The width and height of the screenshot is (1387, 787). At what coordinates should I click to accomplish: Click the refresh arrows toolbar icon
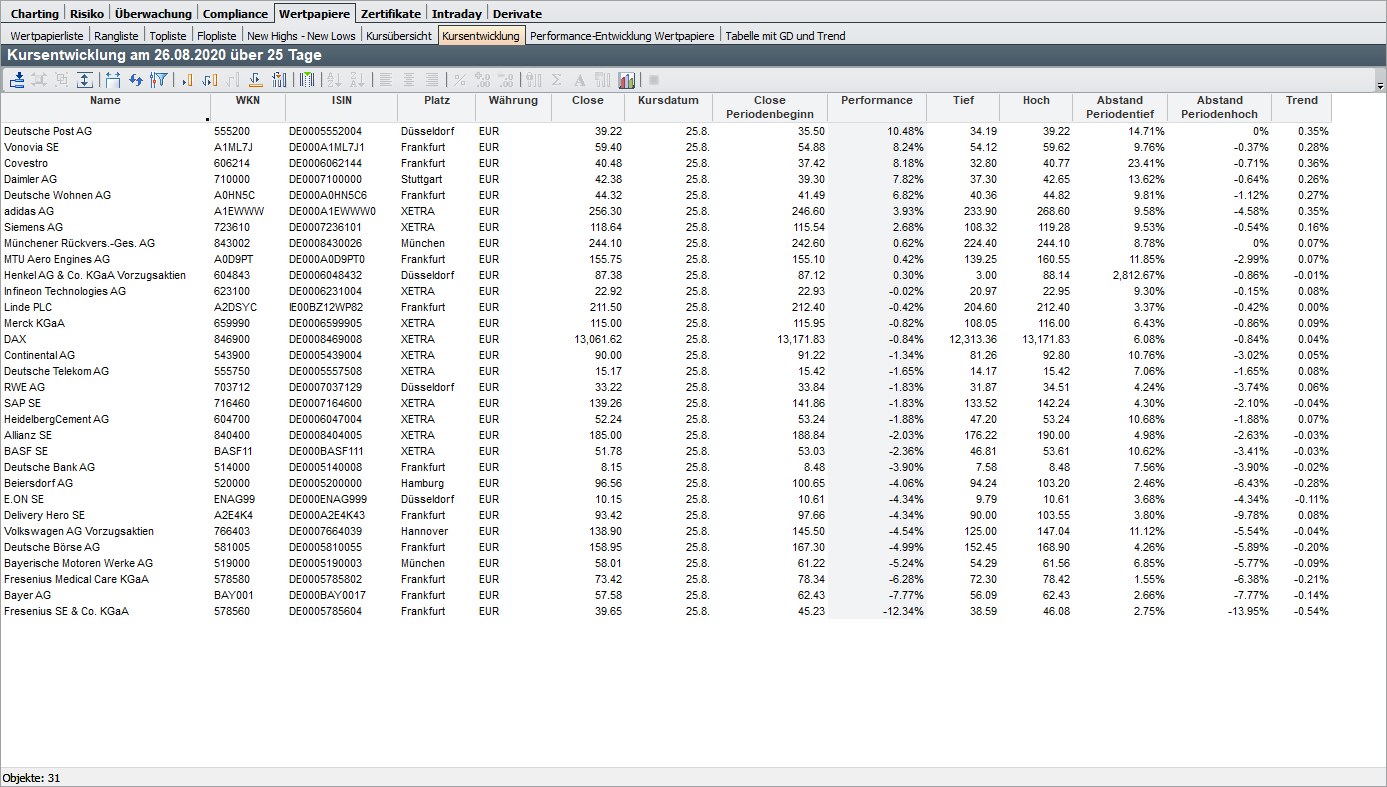pos(136,80)
